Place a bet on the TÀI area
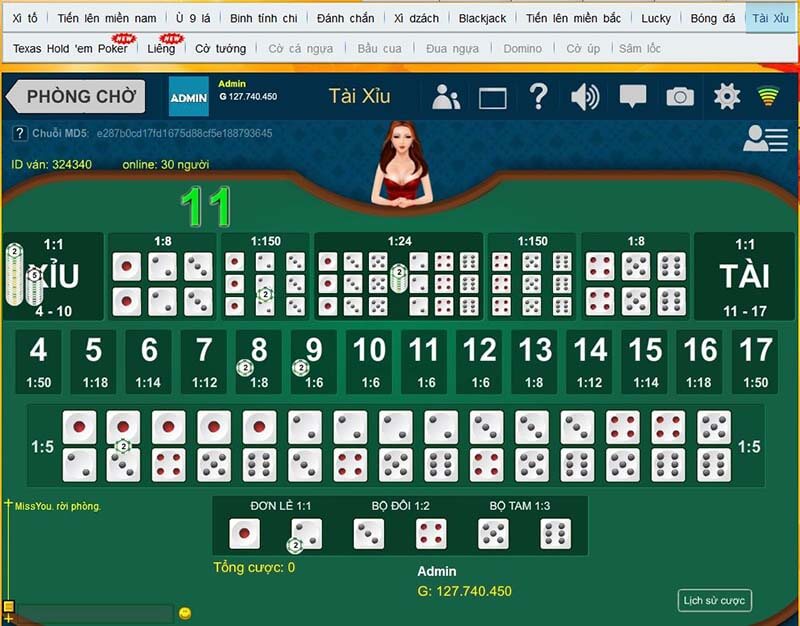The image size is (800, 626). (x=738, y=274)
